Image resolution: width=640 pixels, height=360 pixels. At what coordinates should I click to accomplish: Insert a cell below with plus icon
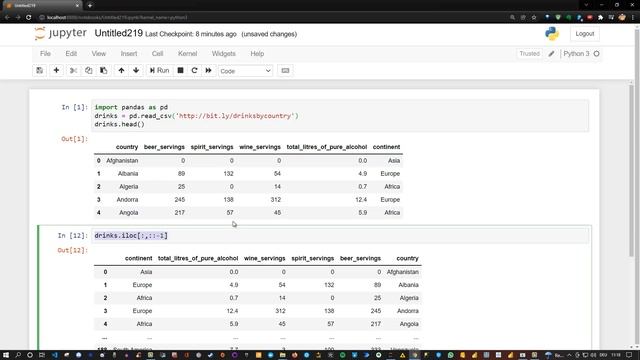56,71
